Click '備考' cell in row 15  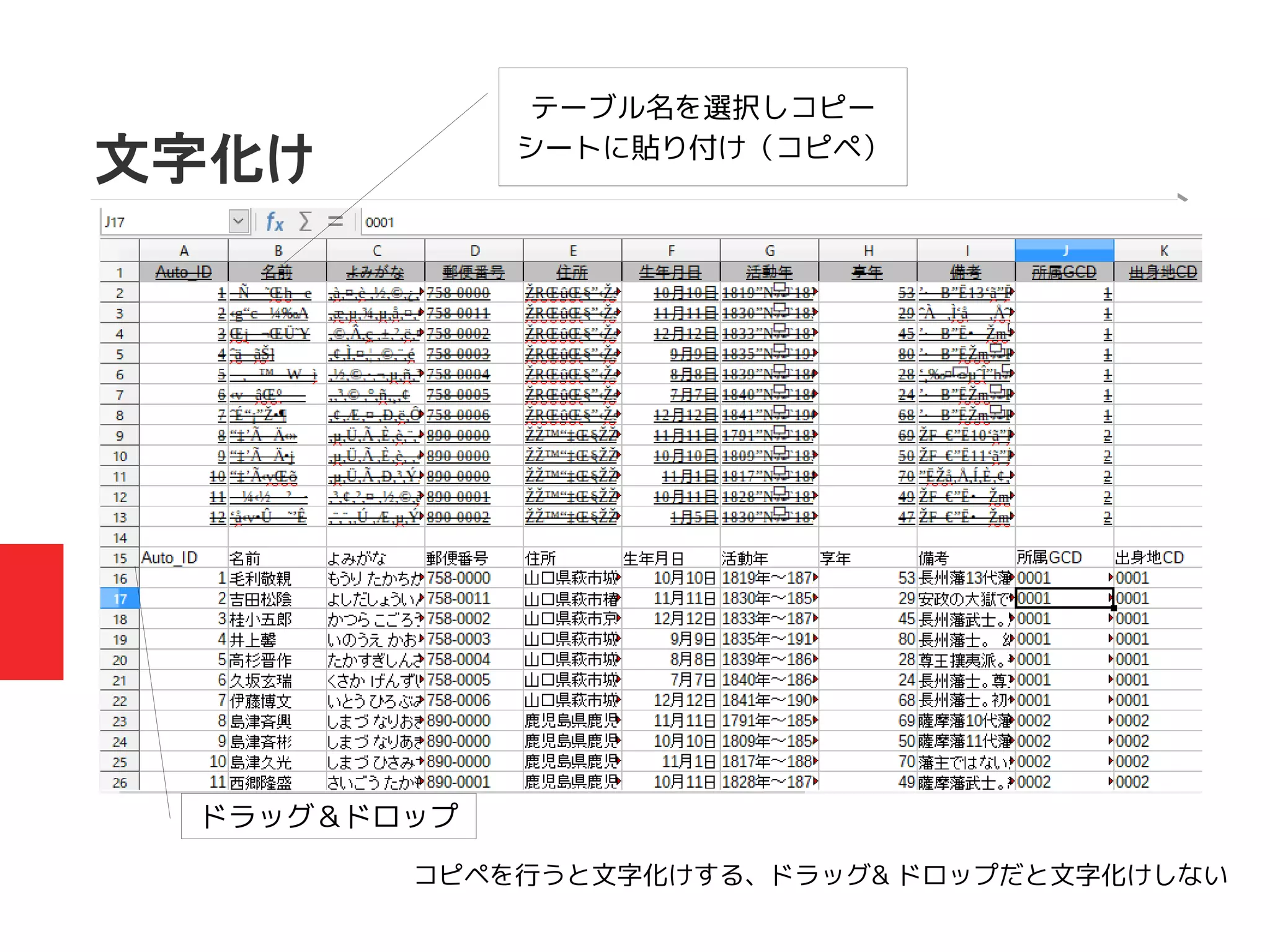(966, 558)
